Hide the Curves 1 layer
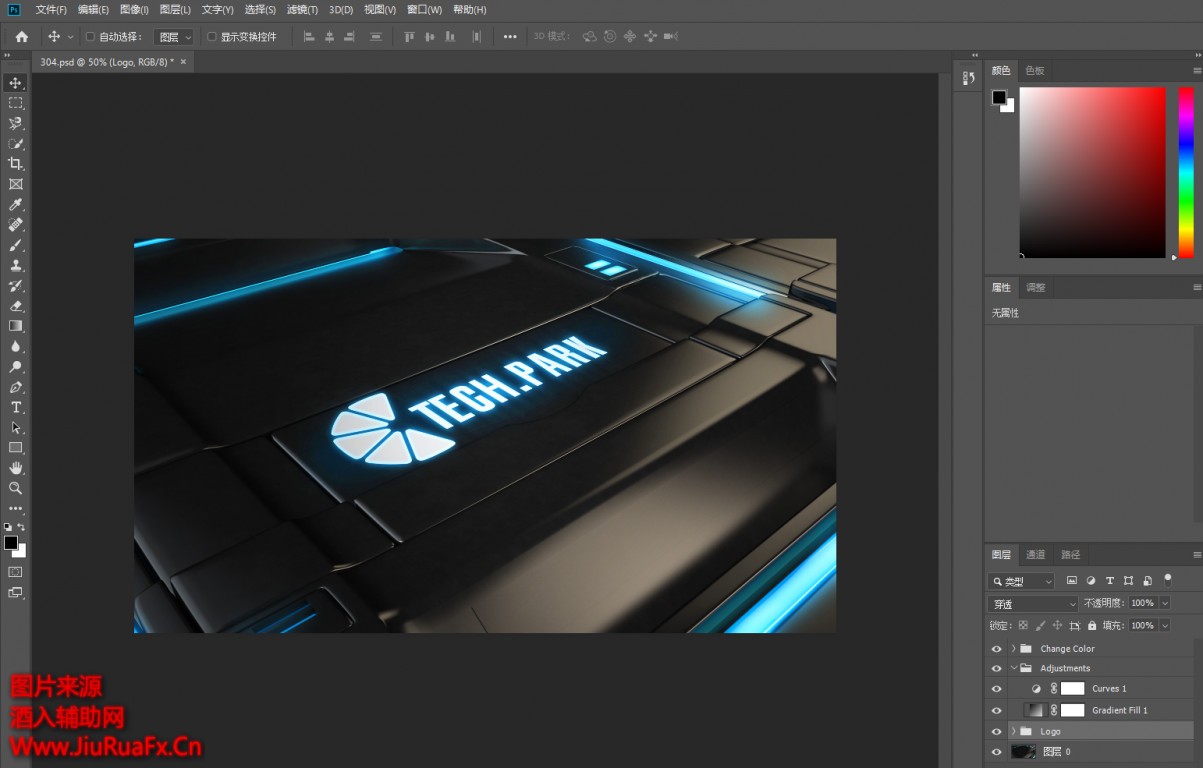Viewport: 1203px width, 768px height. (x=996, y=689)
